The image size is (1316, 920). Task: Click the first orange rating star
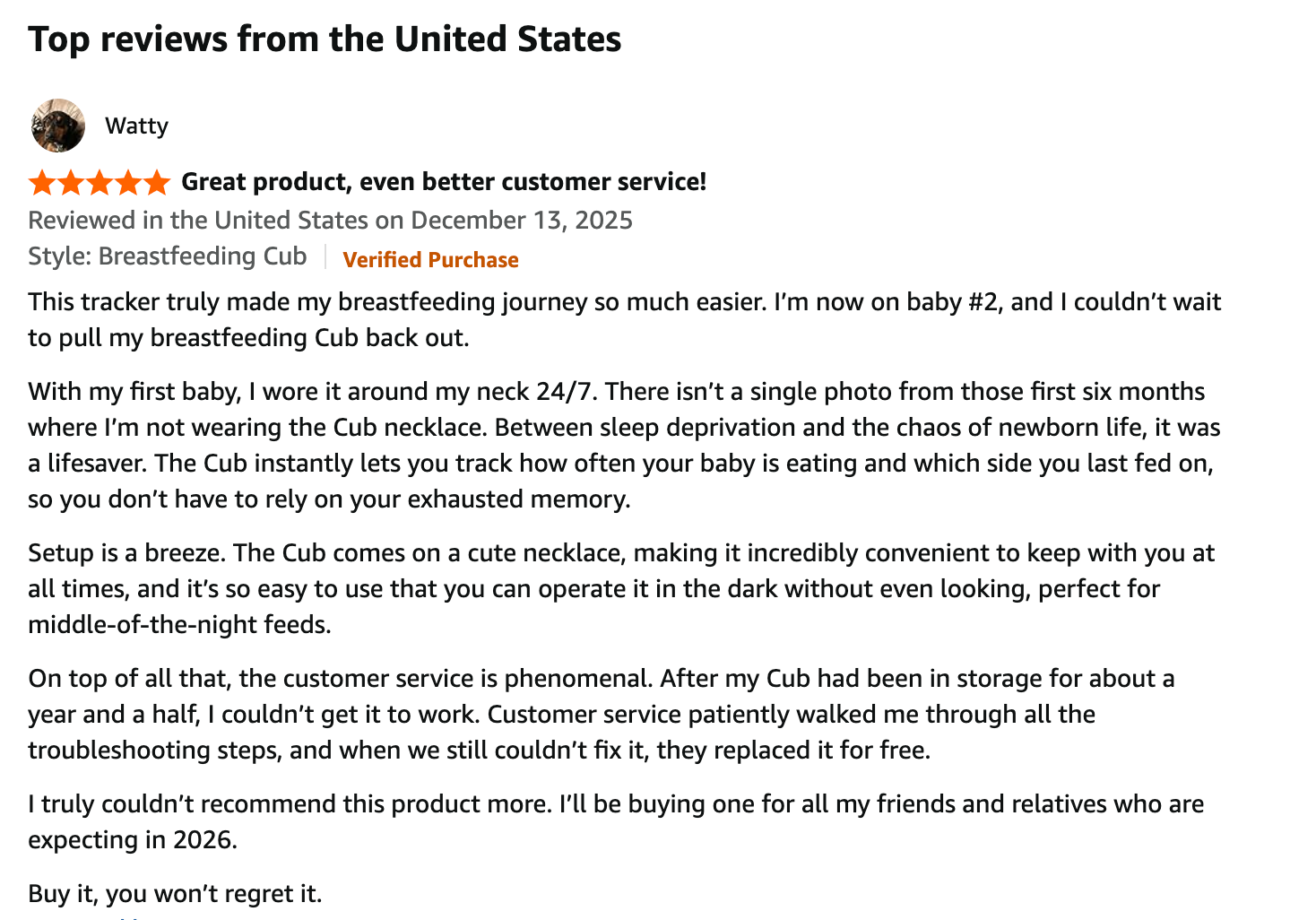tap(42, 182)
